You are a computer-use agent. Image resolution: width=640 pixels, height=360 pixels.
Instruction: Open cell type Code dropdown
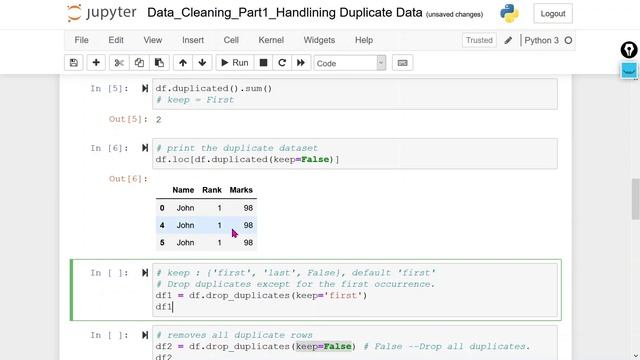(x=350, y=63)
